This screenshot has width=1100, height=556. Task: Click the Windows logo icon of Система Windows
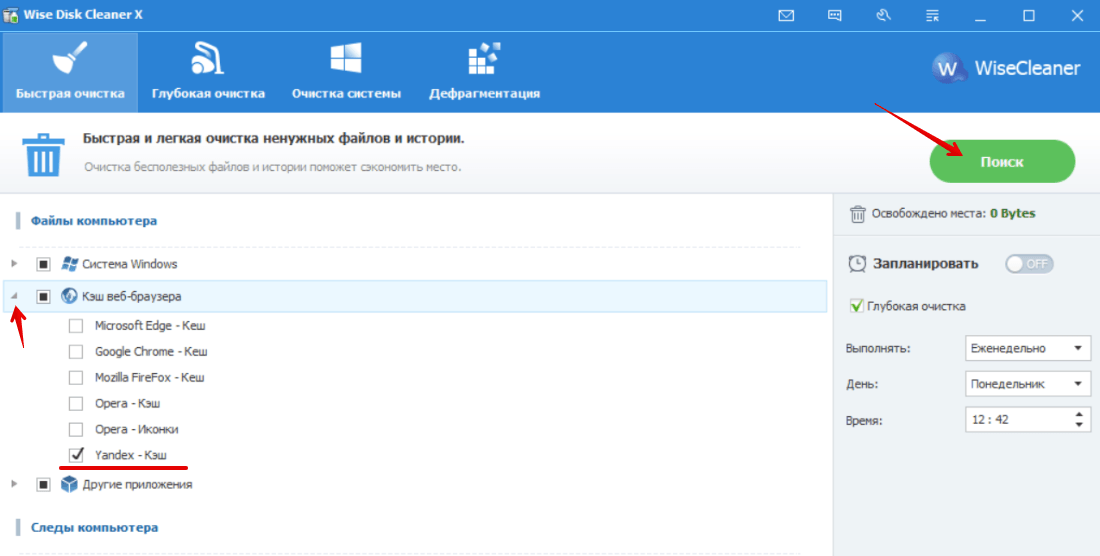(69, 264)
